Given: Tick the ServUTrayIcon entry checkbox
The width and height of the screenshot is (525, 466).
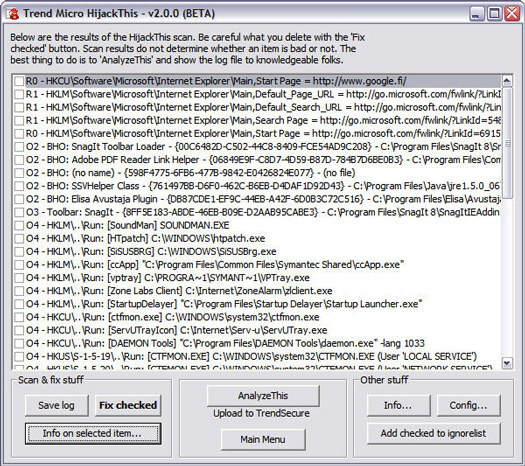Looking at the screenshot, I should 19,330.
